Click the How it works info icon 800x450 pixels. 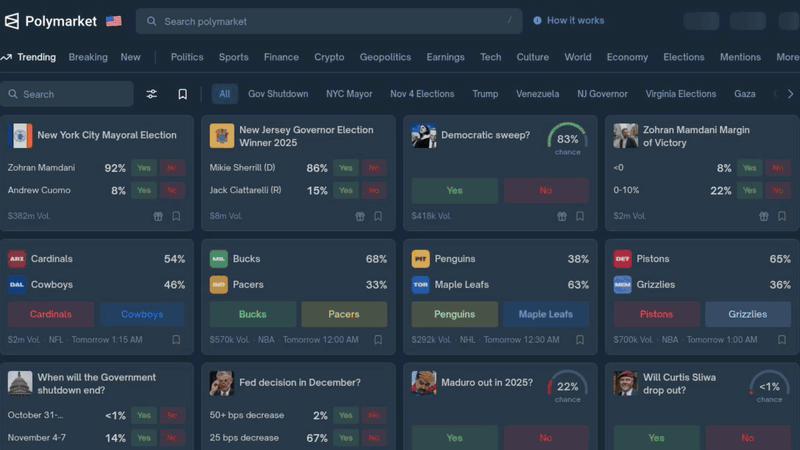[x=537, y=21]
